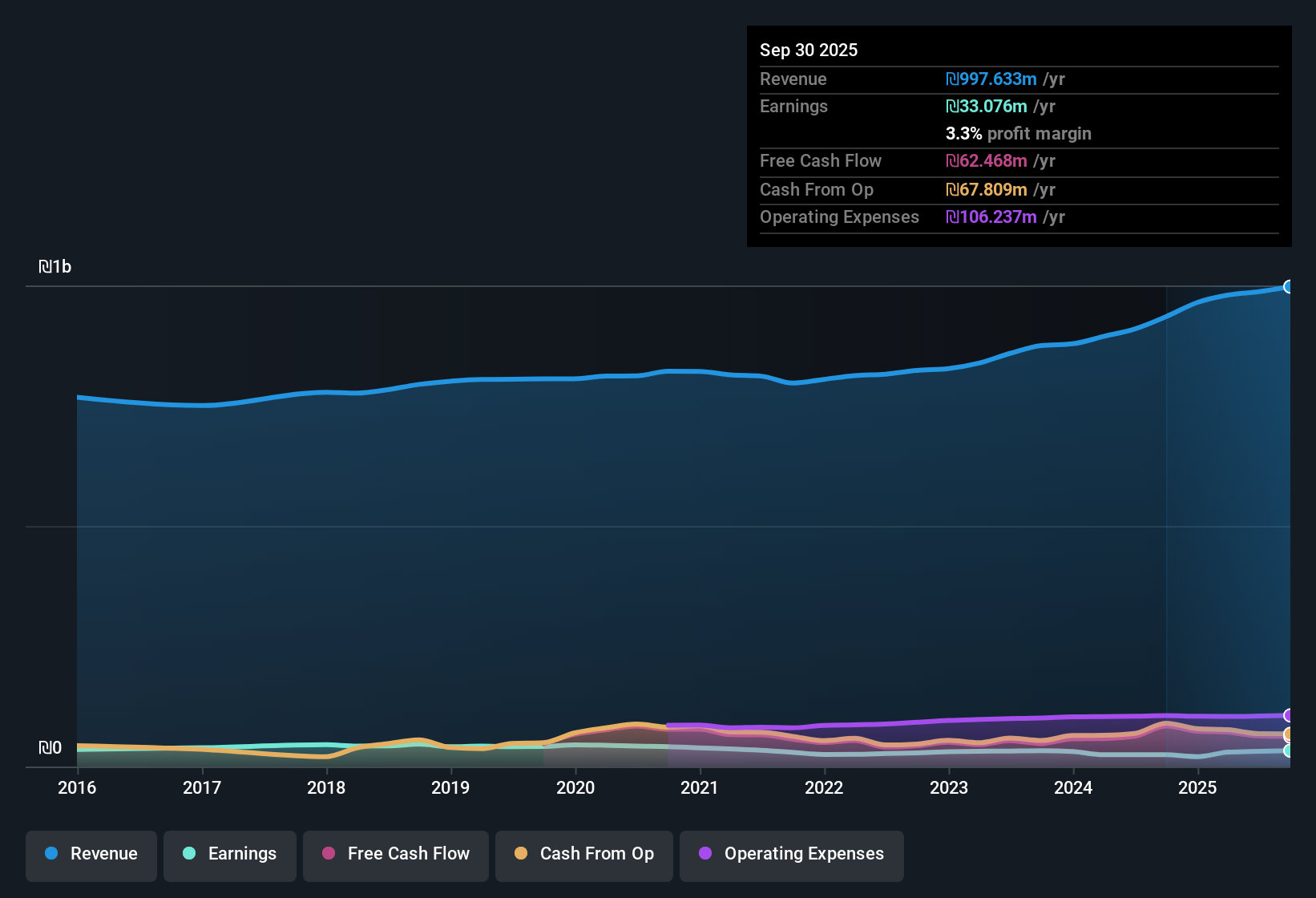Click the ₪997.633m Revenue value in the tooltip

point(991,79)
